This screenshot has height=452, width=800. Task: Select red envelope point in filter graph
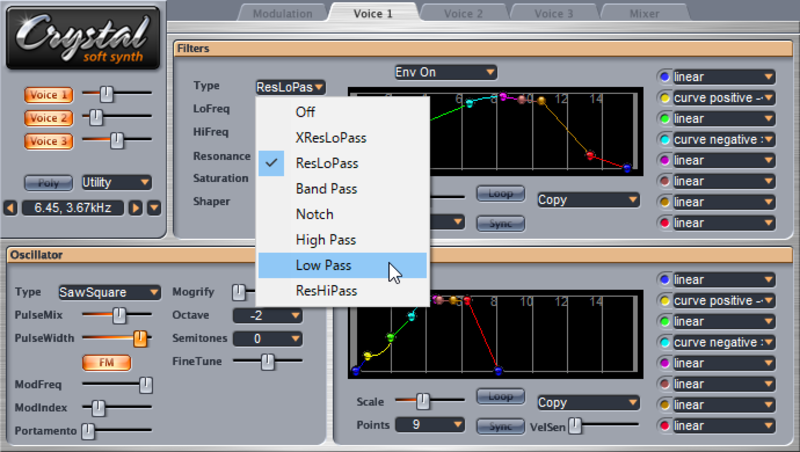tap(590, 155)
